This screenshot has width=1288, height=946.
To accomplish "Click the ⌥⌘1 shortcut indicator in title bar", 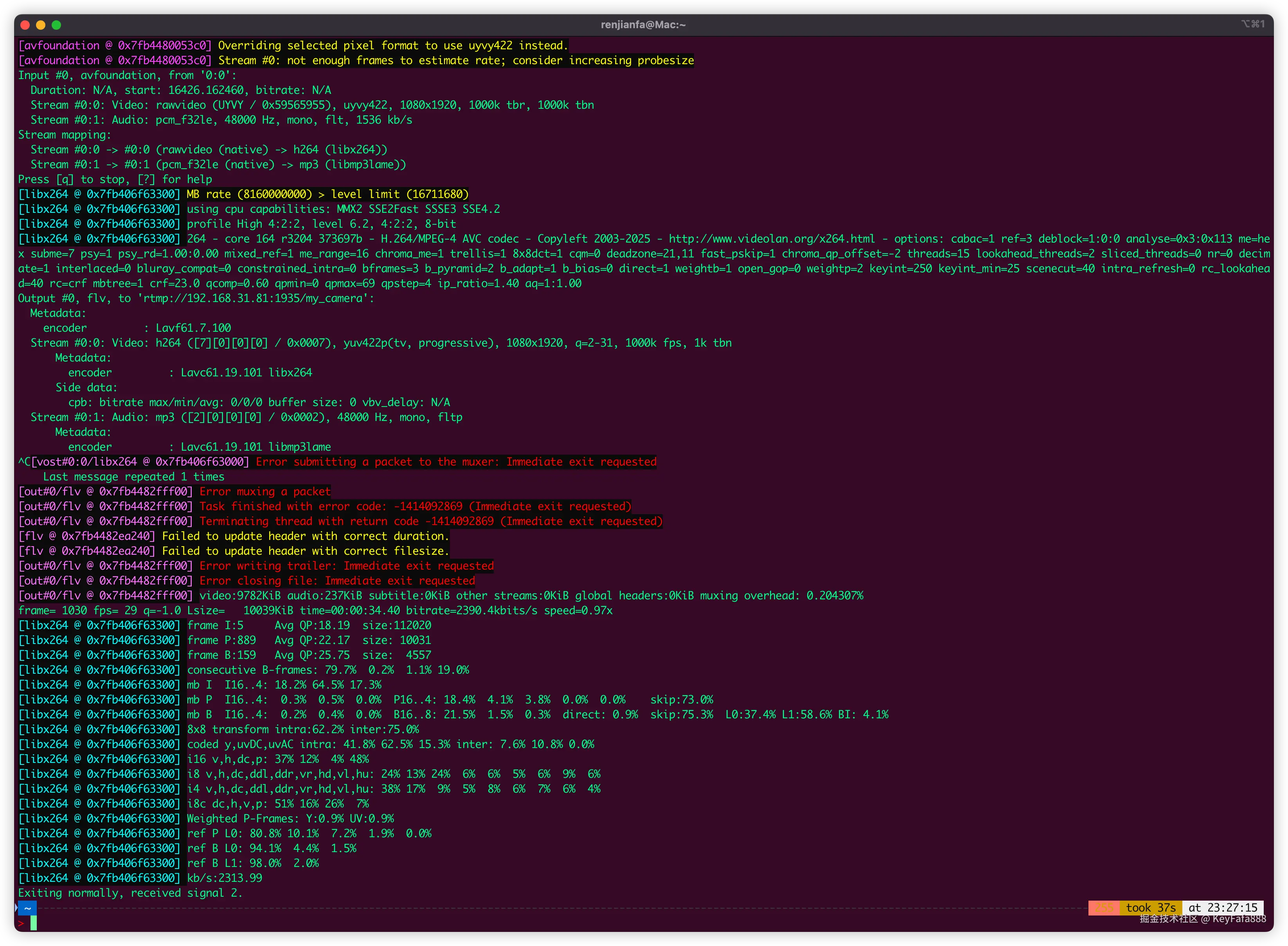I will click(x=1252, y=24).
